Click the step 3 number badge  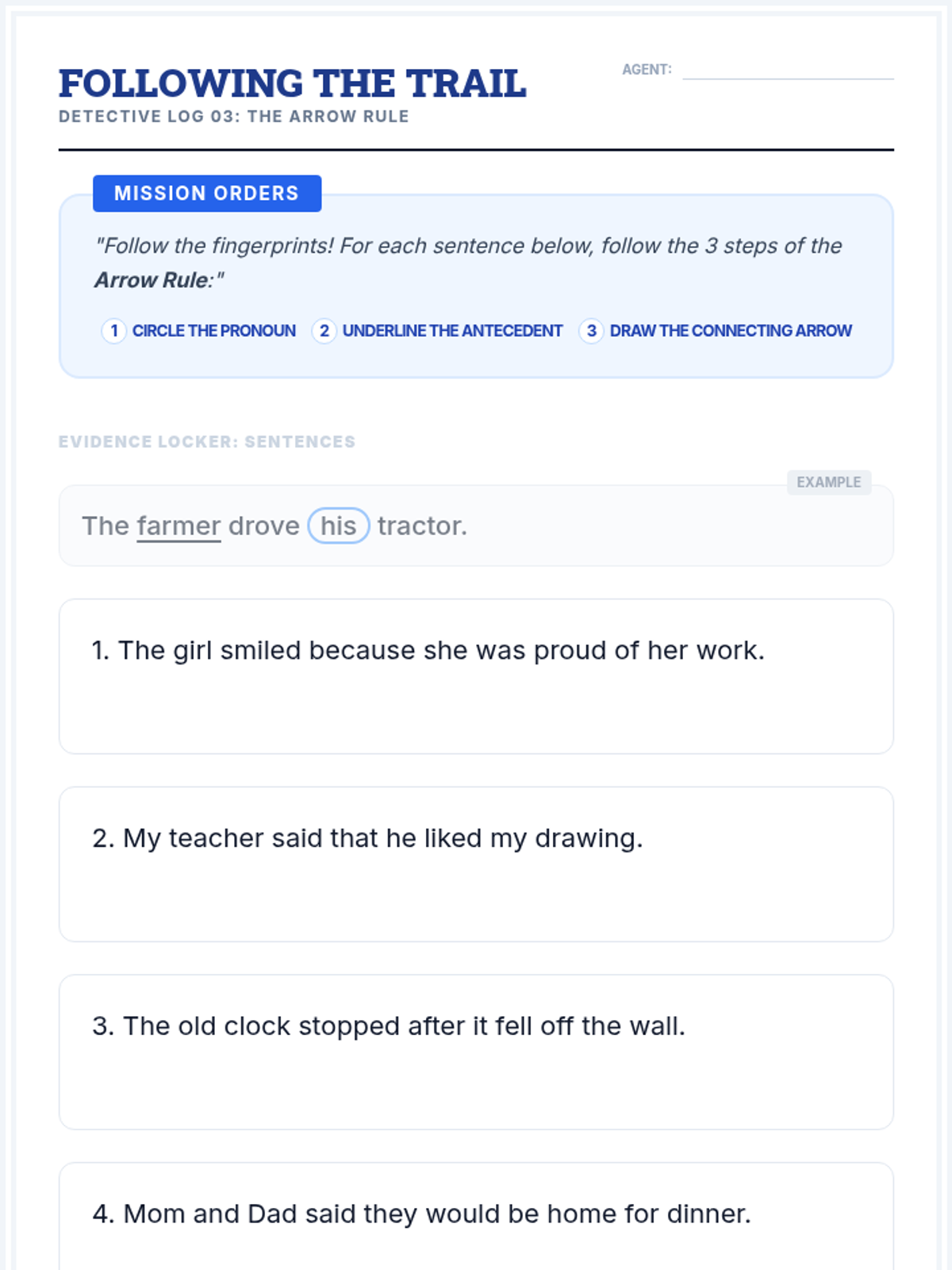pos(591,331)
